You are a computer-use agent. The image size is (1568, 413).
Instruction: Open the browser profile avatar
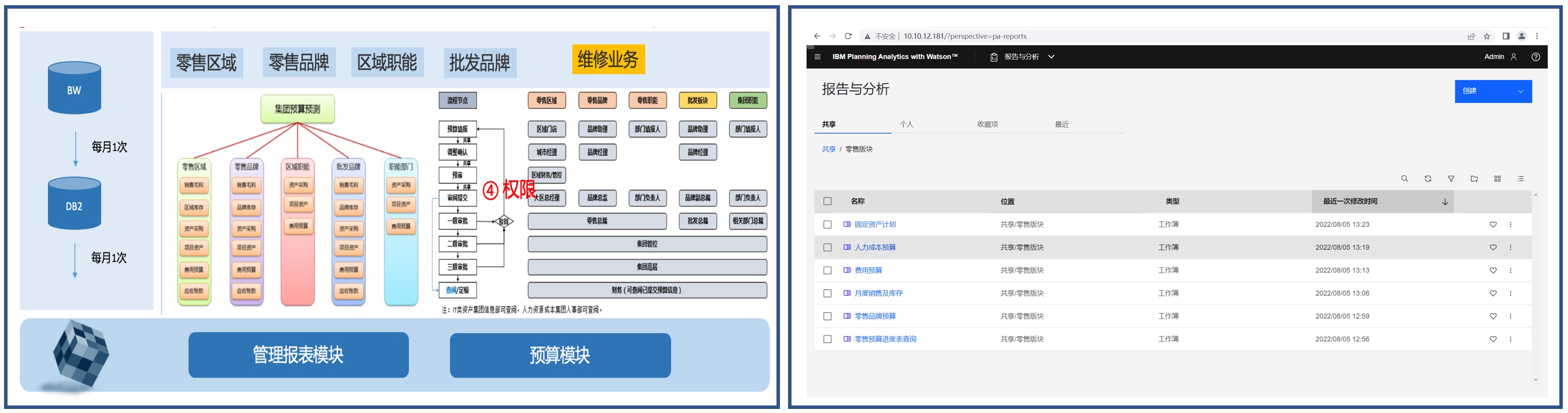1522,36
